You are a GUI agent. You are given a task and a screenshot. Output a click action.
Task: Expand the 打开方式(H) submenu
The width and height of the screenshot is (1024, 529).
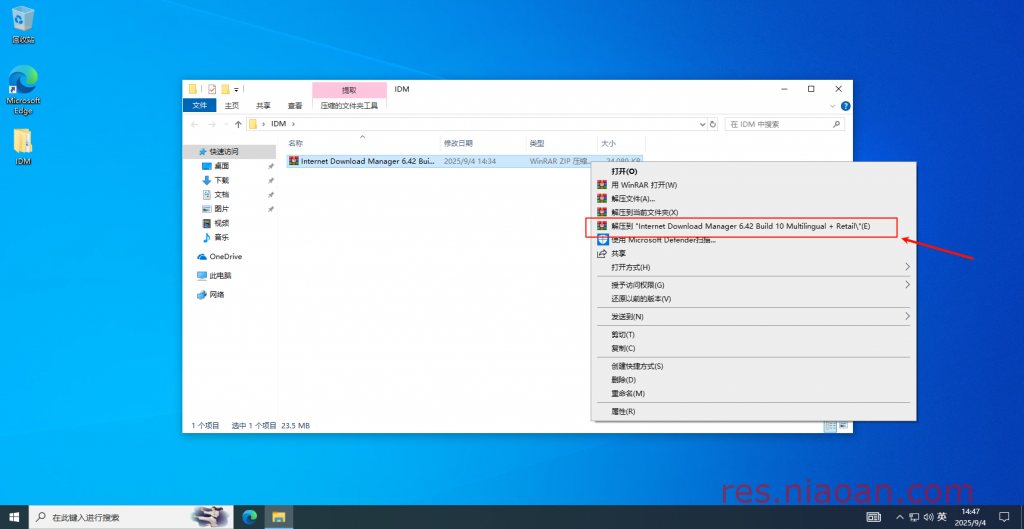click(x=753, y=267)
